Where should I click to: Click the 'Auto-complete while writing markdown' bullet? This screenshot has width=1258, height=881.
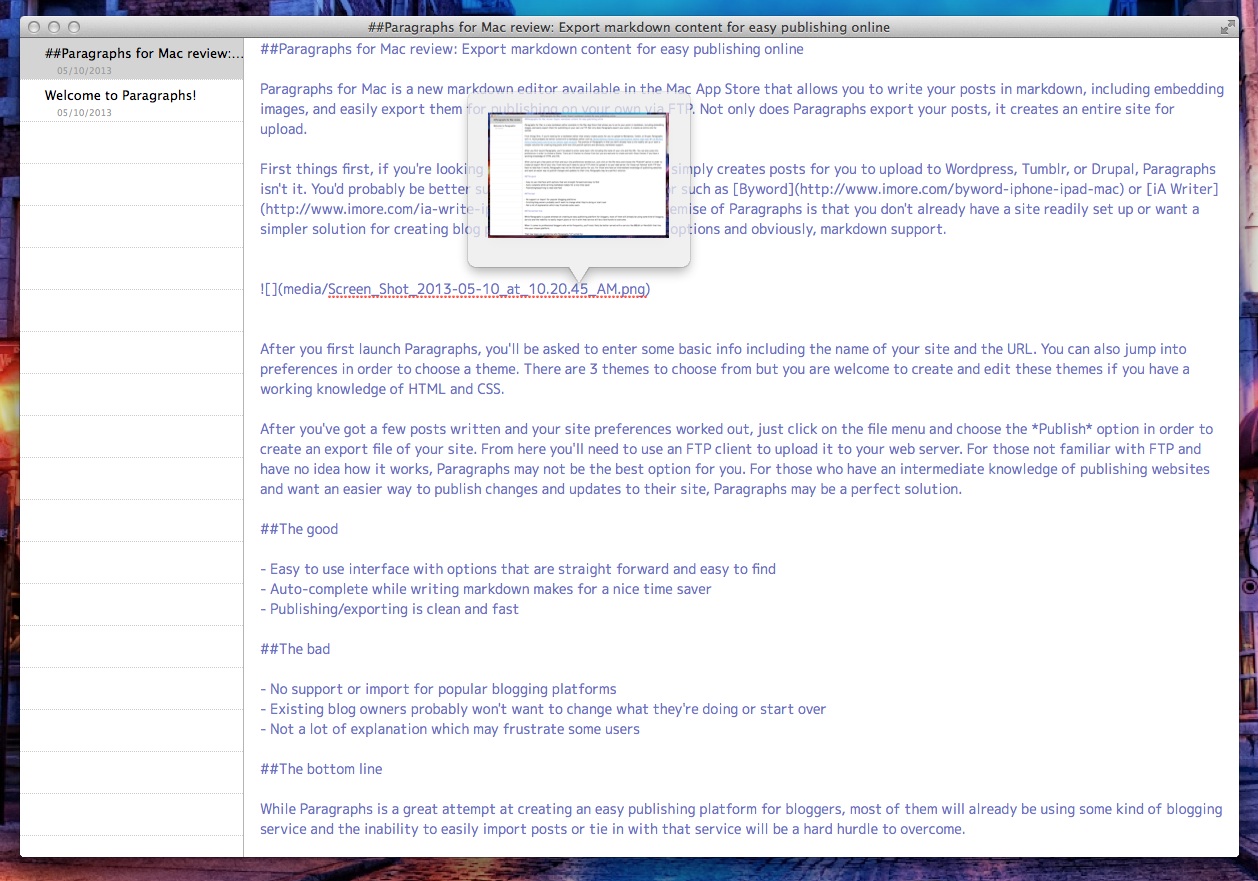point(486,589)
